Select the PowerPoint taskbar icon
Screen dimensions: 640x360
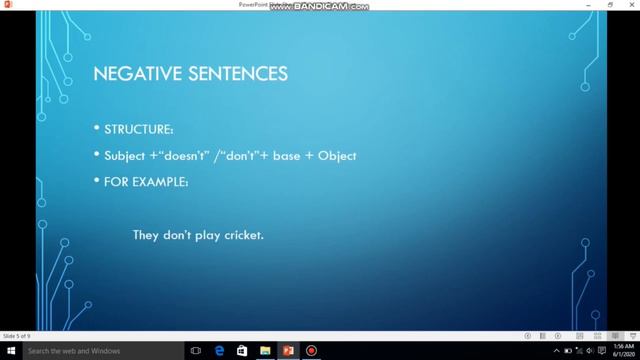point(288,351)
